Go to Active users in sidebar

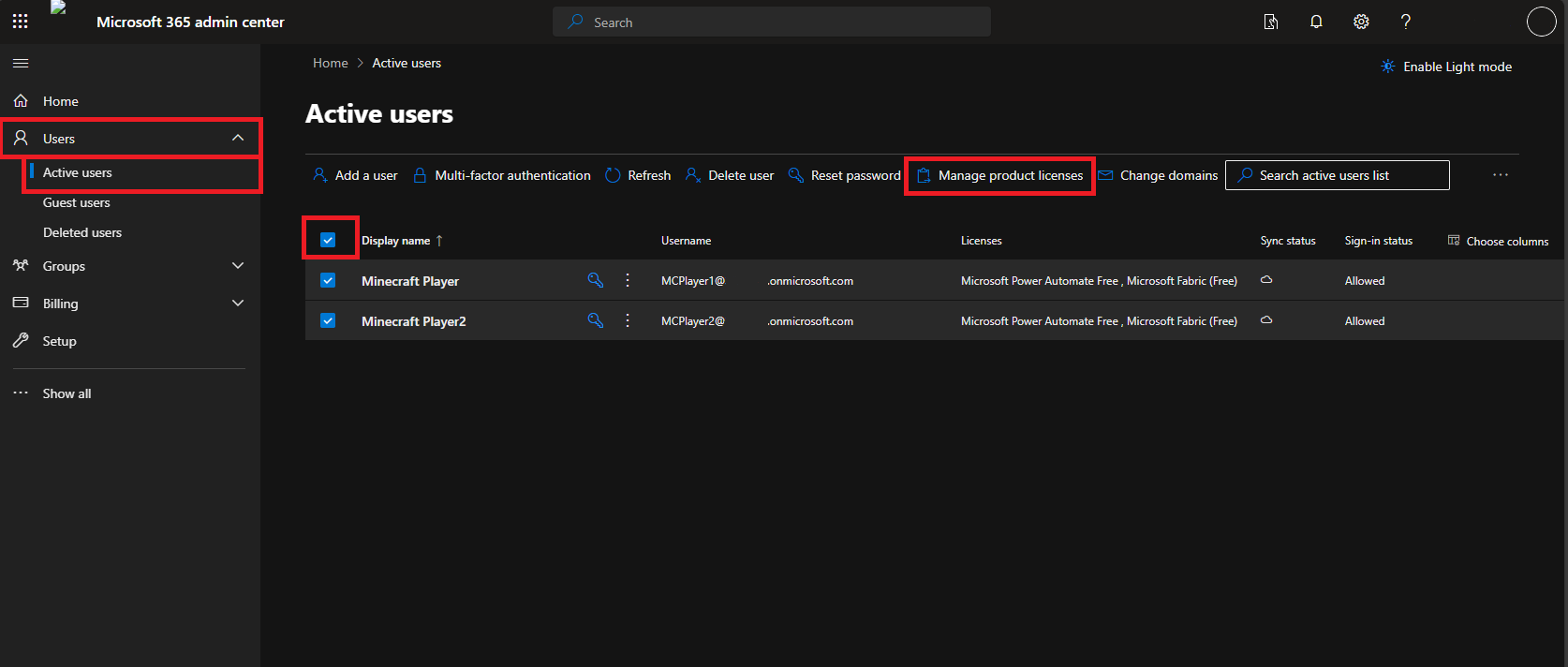pos(78,172)
